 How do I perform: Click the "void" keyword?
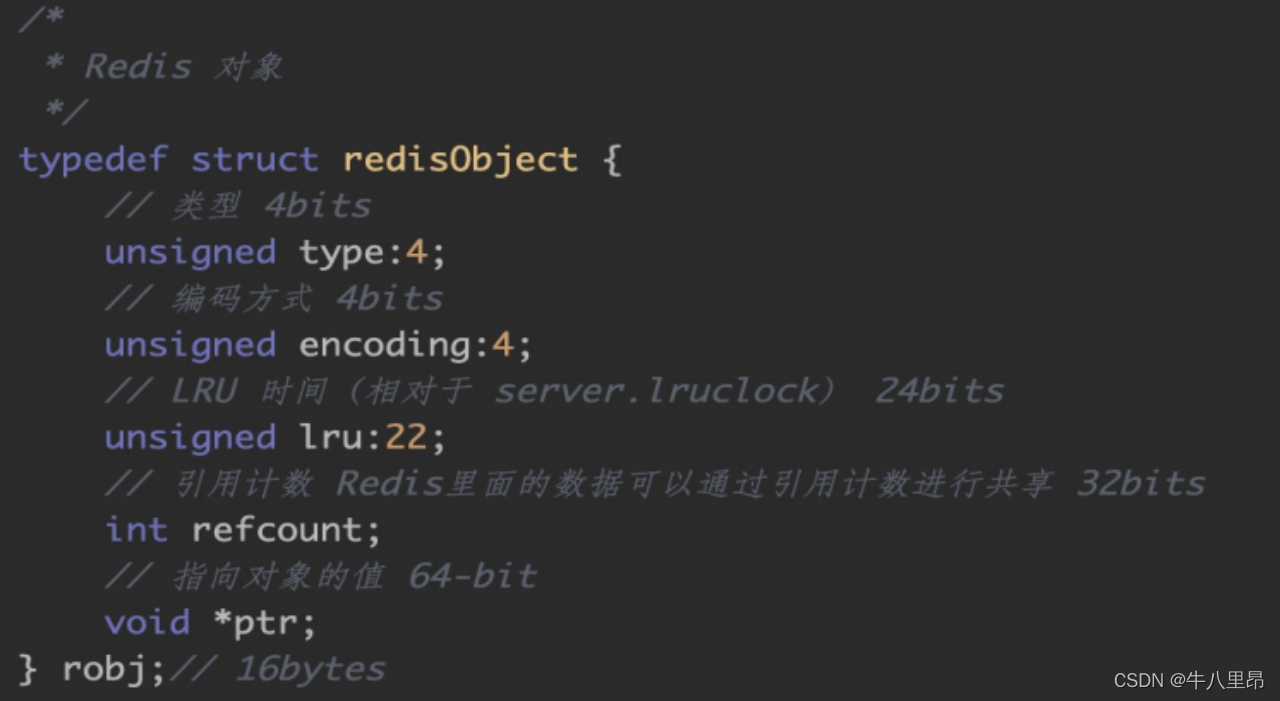147,622
